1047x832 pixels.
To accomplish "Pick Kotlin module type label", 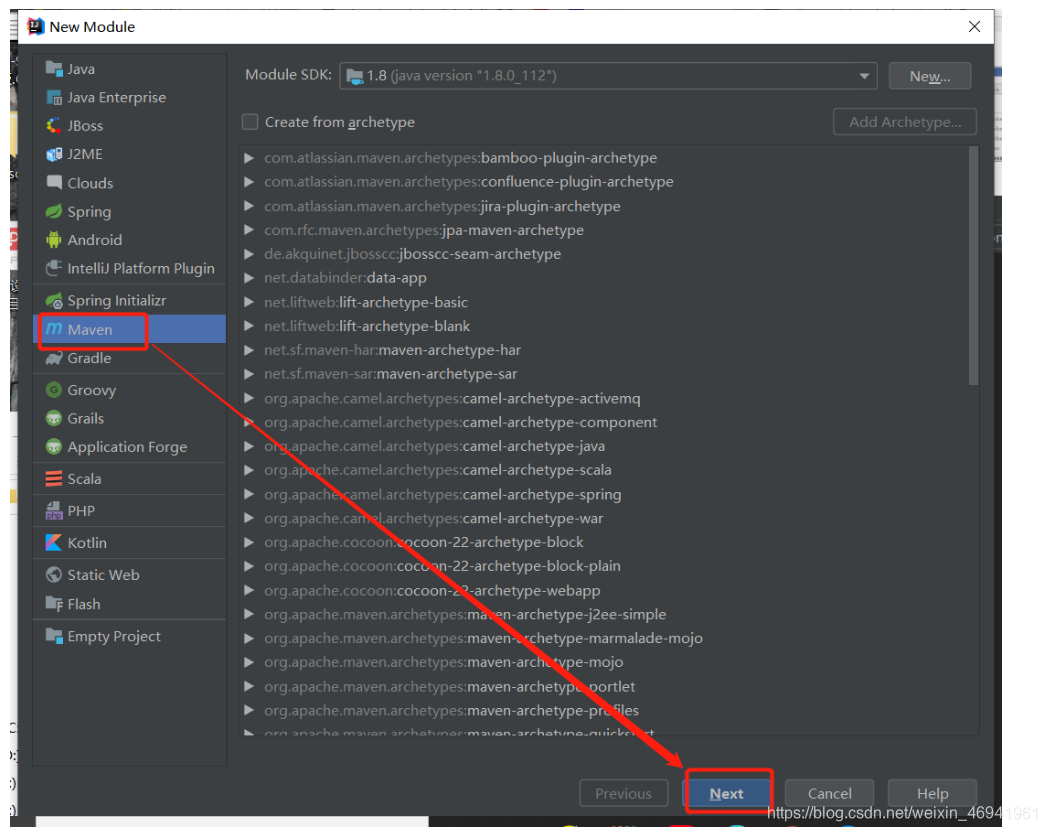I will (x=87, y=542).
